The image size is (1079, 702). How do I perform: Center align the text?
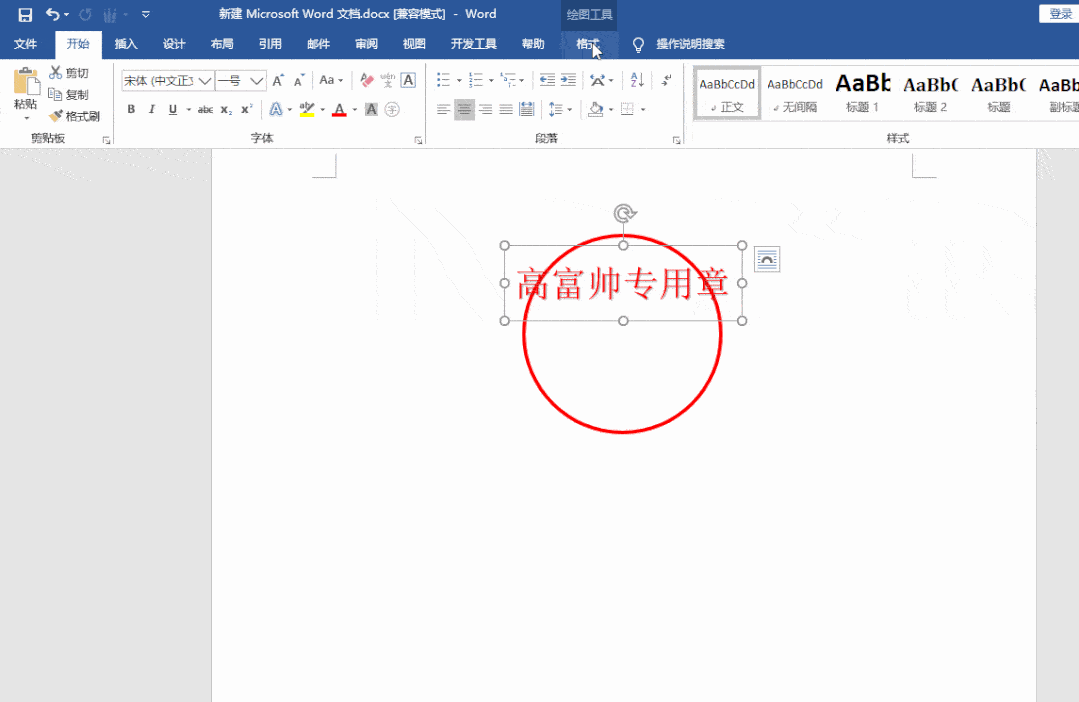coord(464,109)
